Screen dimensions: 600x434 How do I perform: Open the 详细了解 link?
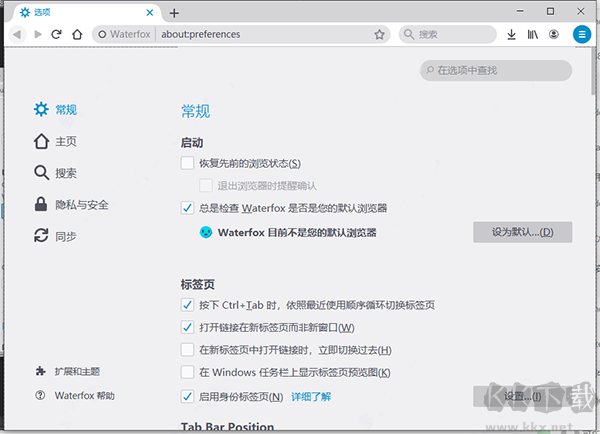click(x=311, y=397)
